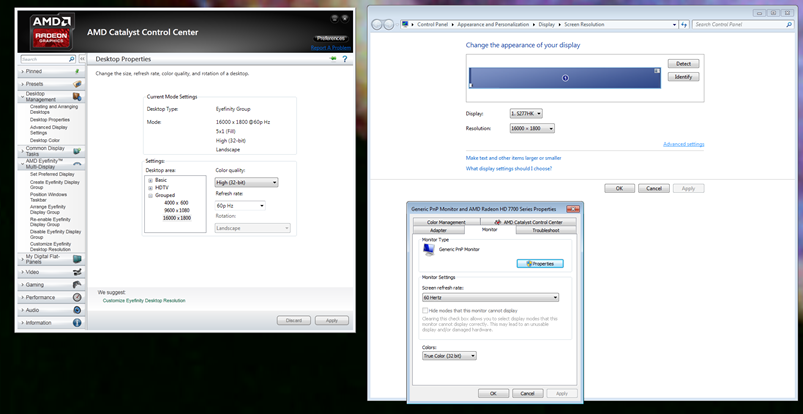Expand the Basic node in Desktop area tree

(x=151, y=180)
